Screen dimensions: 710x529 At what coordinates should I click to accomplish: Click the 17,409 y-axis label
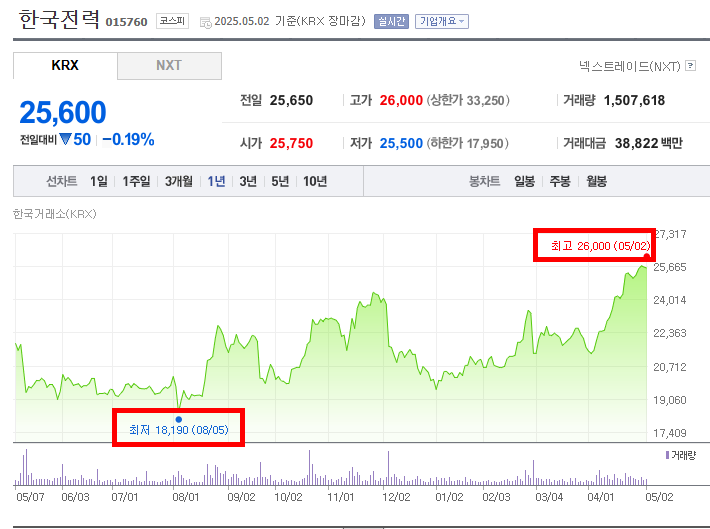coord(670,433)
